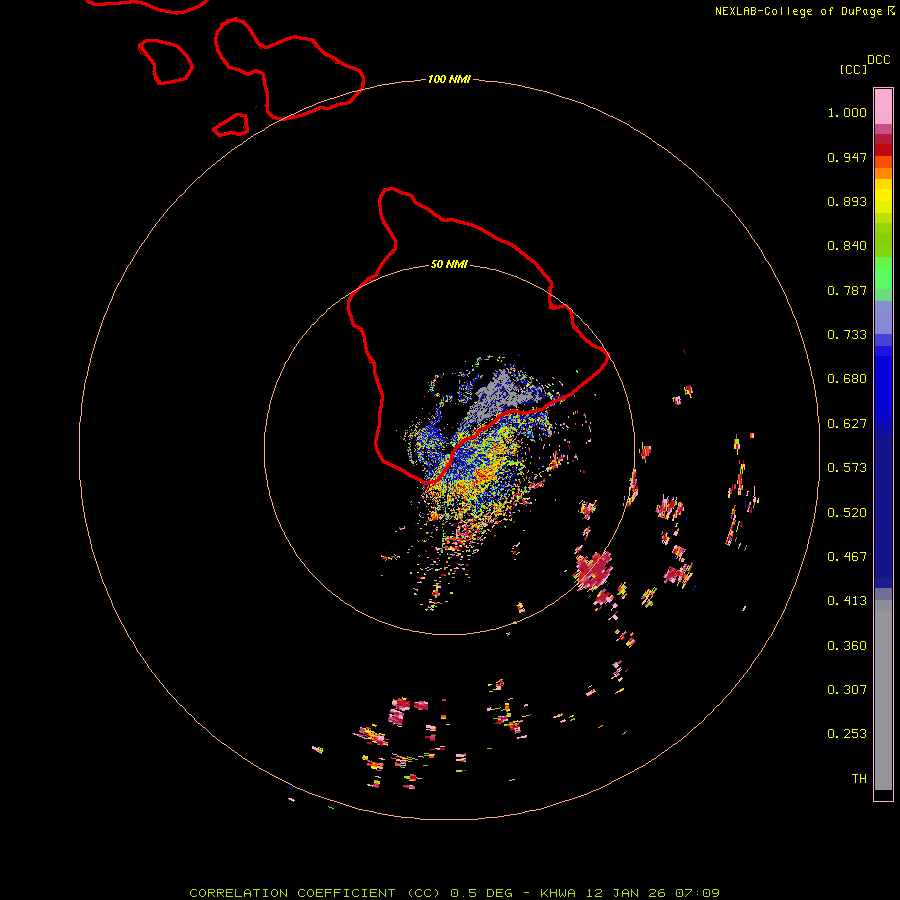The width and height of the screenshot is (900, 900).
Task: Click the 50 NMI range ring label
Action: click(x=449, y=264)
